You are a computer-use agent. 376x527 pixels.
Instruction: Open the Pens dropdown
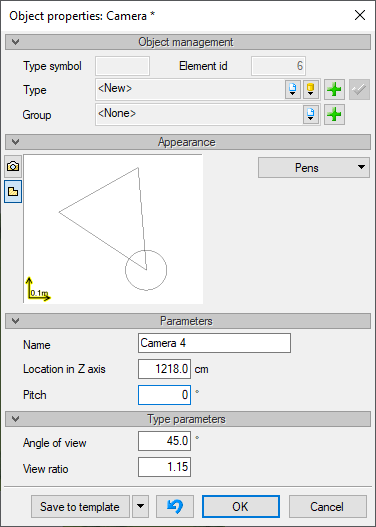314,168
